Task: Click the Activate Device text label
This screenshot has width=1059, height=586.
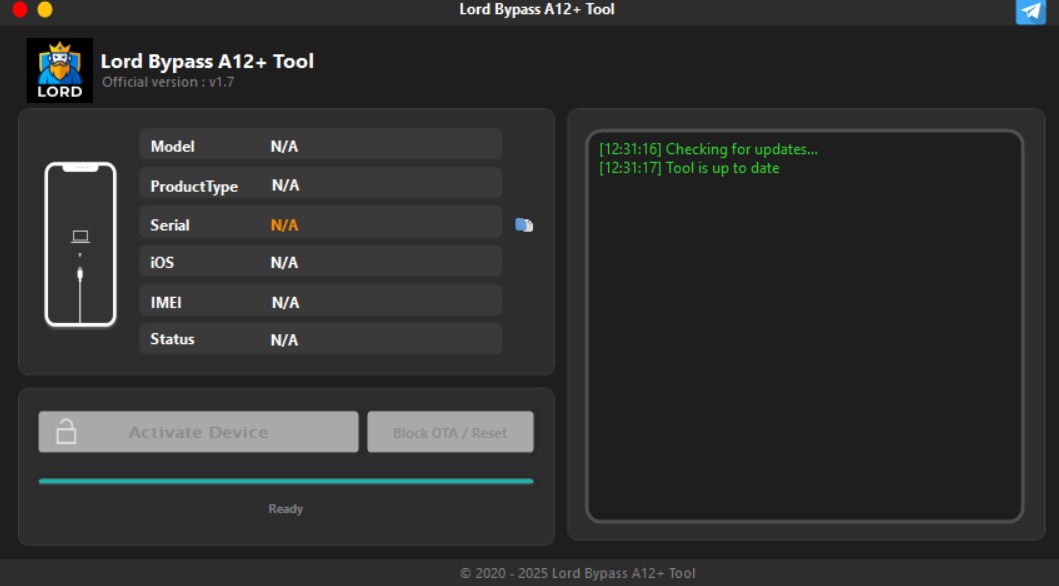Action: (x=199, y=432)
